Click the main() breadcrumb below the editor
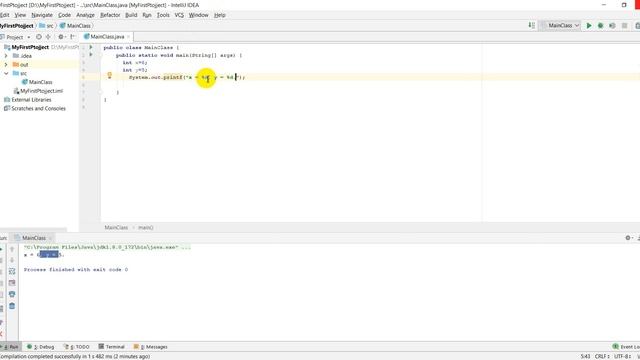This screenshot has width=640, height=360. point(146,228)
